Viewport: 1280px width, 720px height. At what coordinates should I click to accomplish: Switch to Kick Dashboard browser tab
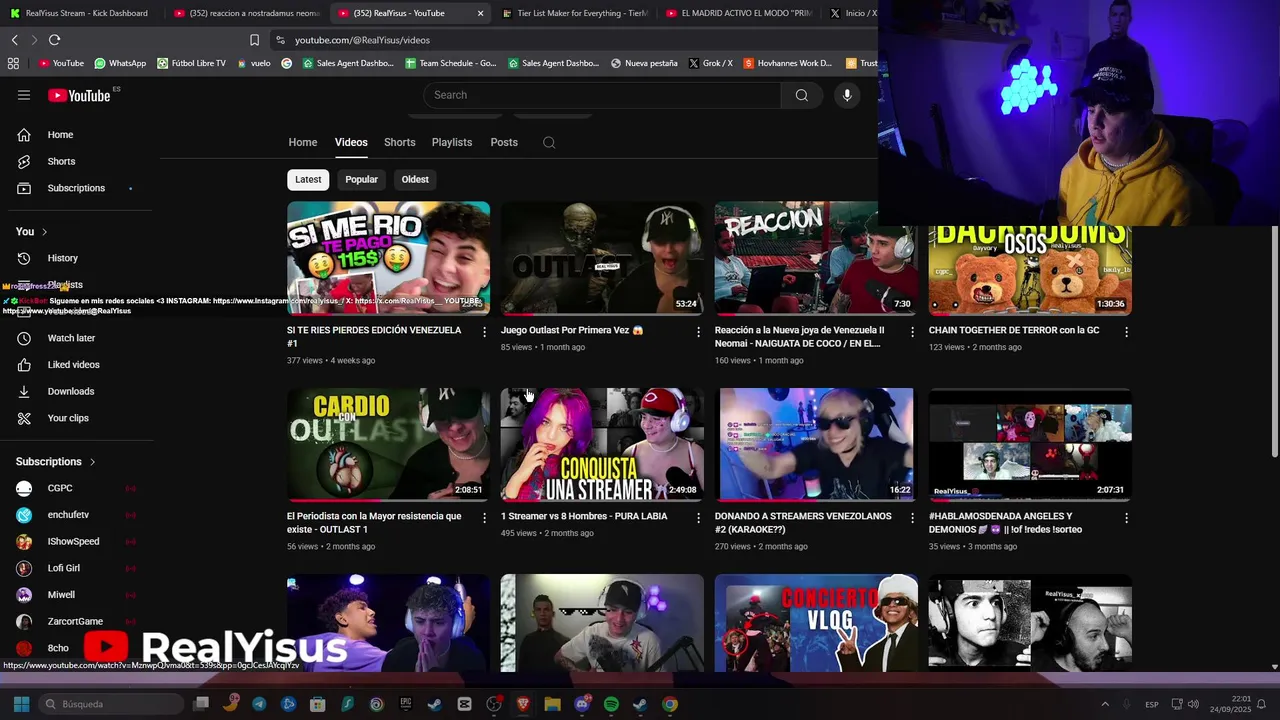click(x=80, y=13)
